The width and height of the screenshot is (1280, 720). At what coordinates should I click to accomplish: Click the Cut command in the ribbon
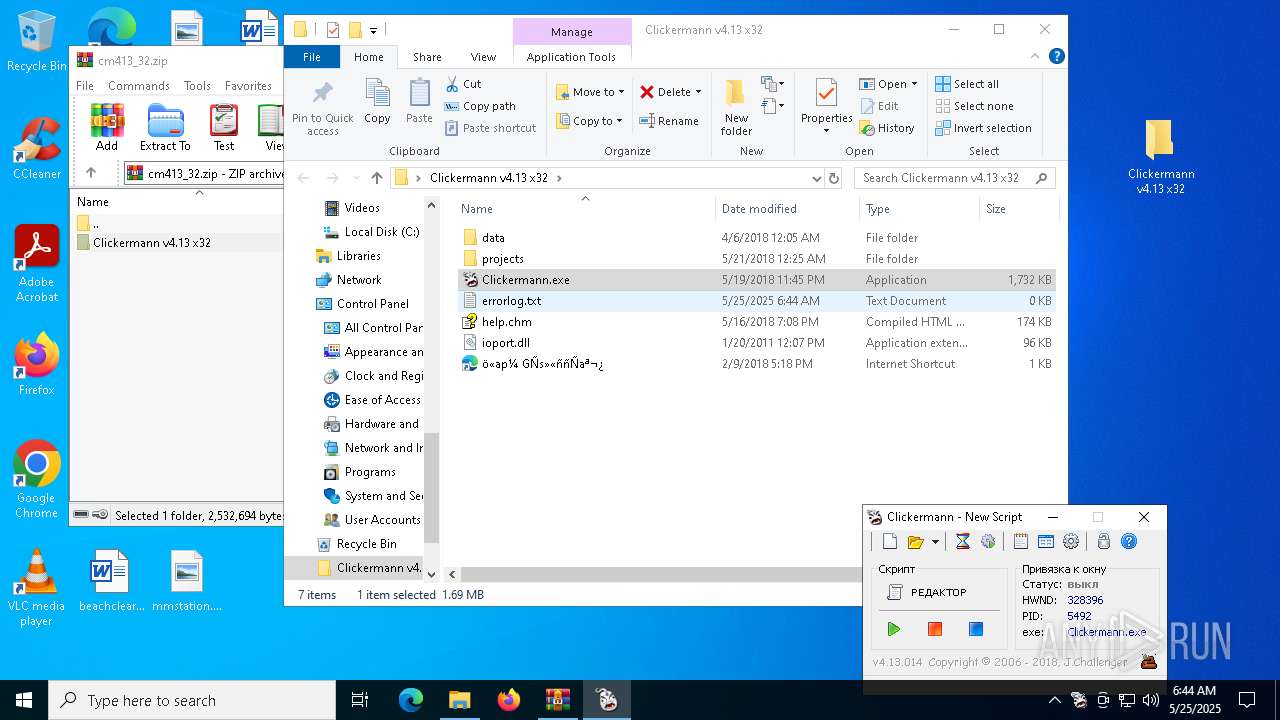click(x=463, y=84)
